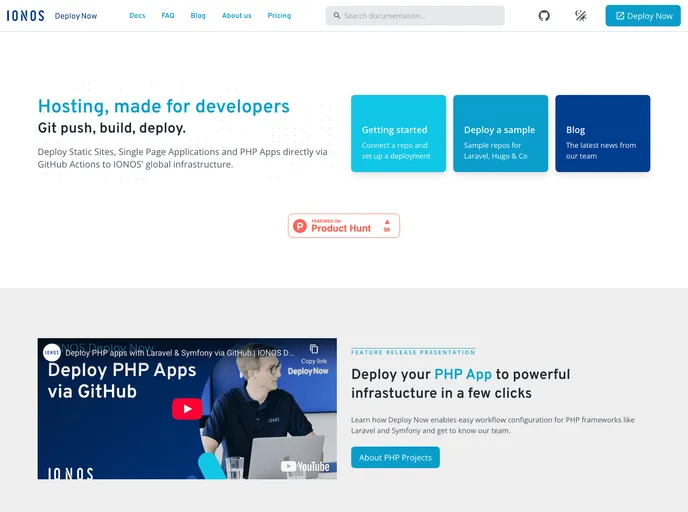
Task: Click the PHP App link in heading
Action: tap(463, 374)
